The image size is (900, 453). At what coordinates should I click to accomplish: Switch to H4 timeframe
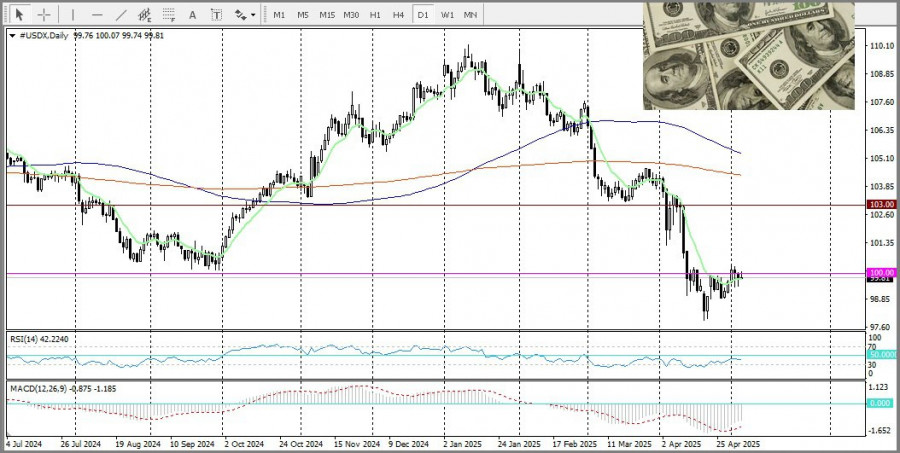click(x=398, y=15)
